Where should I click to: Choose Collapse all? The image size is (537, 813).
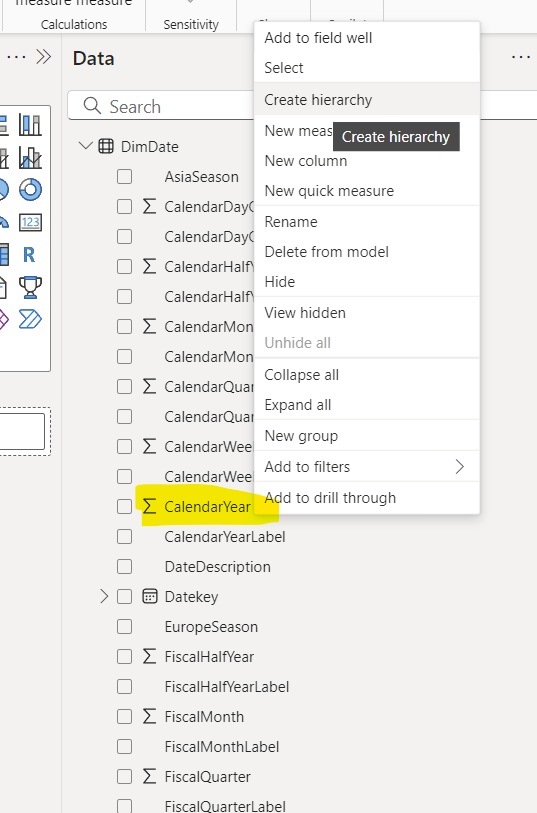pos(367,375)
